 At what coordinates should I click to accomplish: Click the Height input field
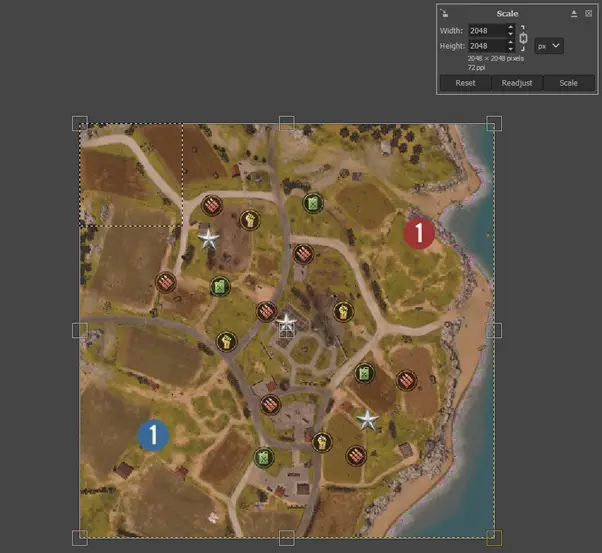pyautogui.click(x=488, y=46)
